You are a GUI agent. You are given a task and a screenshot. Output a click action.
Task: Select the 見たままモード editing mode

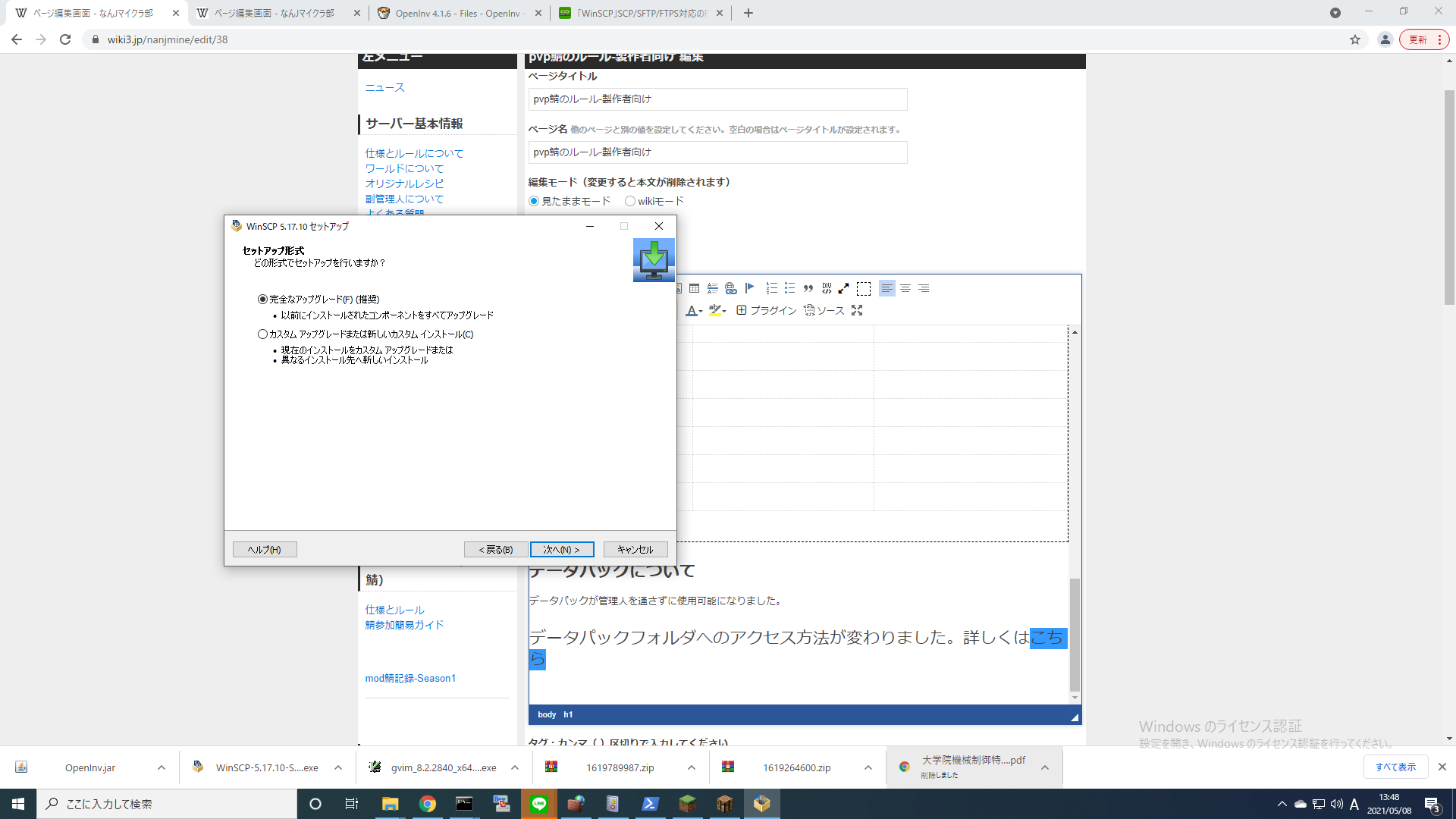(534, 201)
